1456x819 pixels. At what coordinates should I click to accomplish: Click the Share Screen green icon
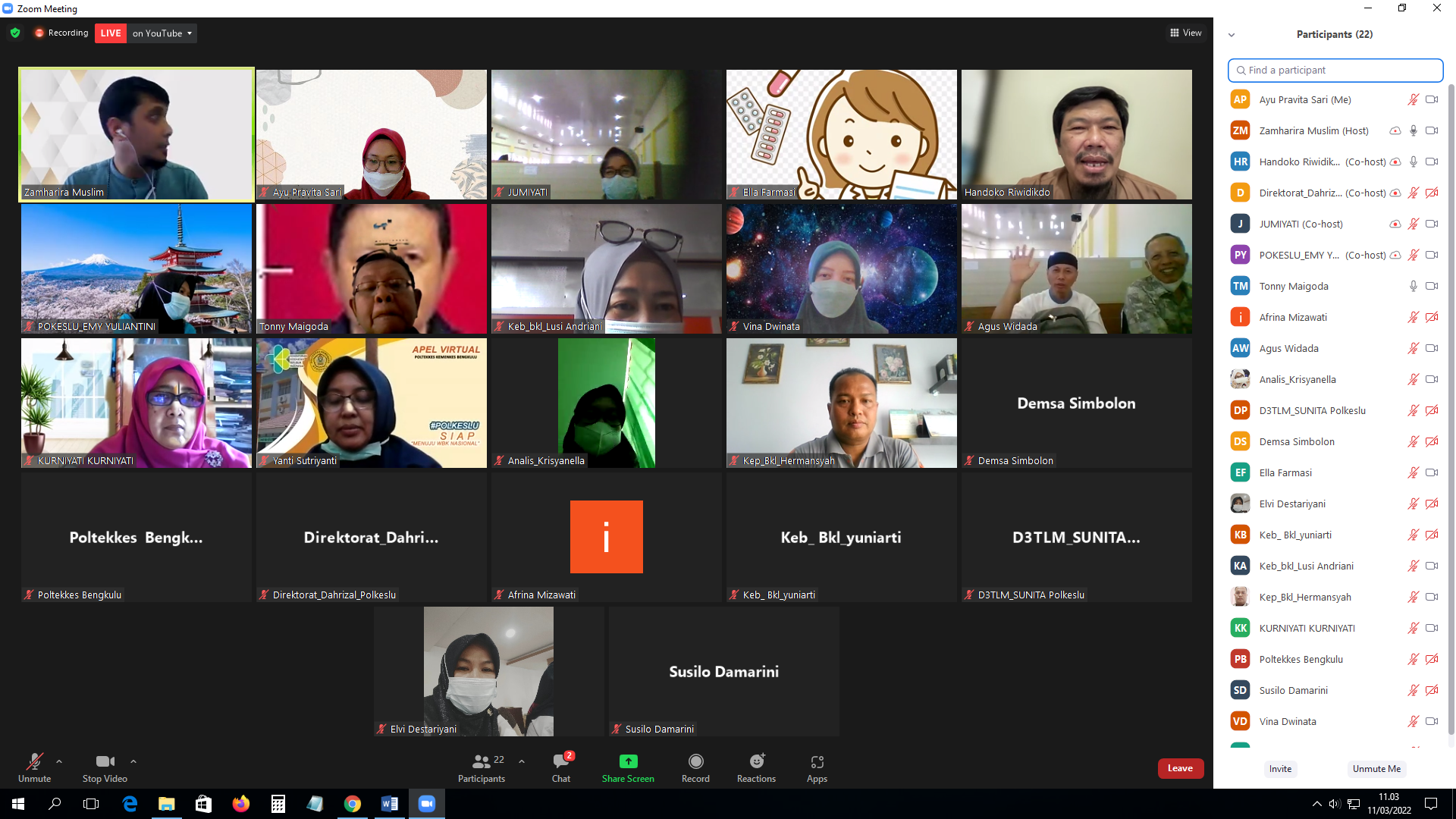pos(628,761)
